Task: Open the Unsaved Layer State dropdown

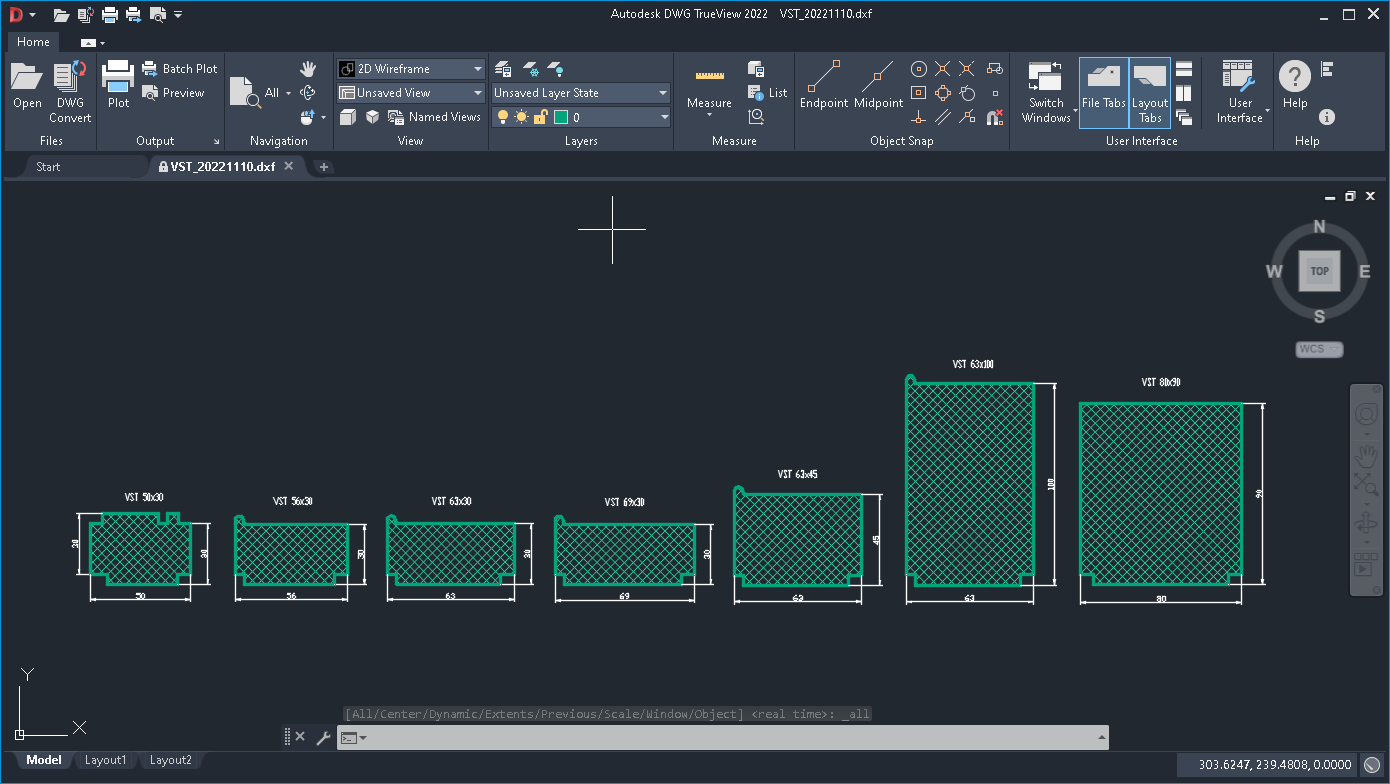Action: coord(662,93)
